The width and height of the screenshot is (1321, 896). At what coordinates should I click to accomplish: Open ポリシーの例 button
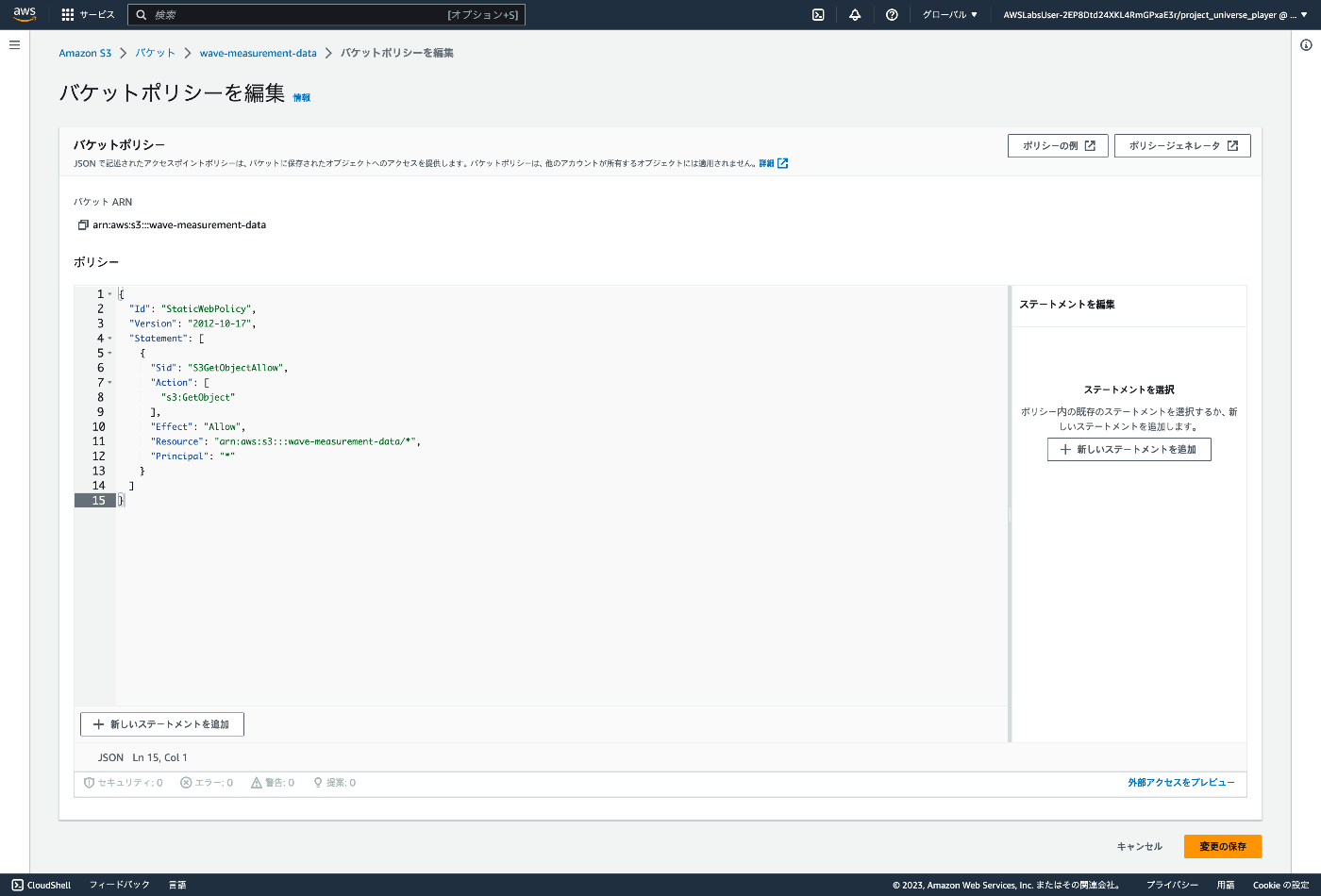(x=1058, y=146)
